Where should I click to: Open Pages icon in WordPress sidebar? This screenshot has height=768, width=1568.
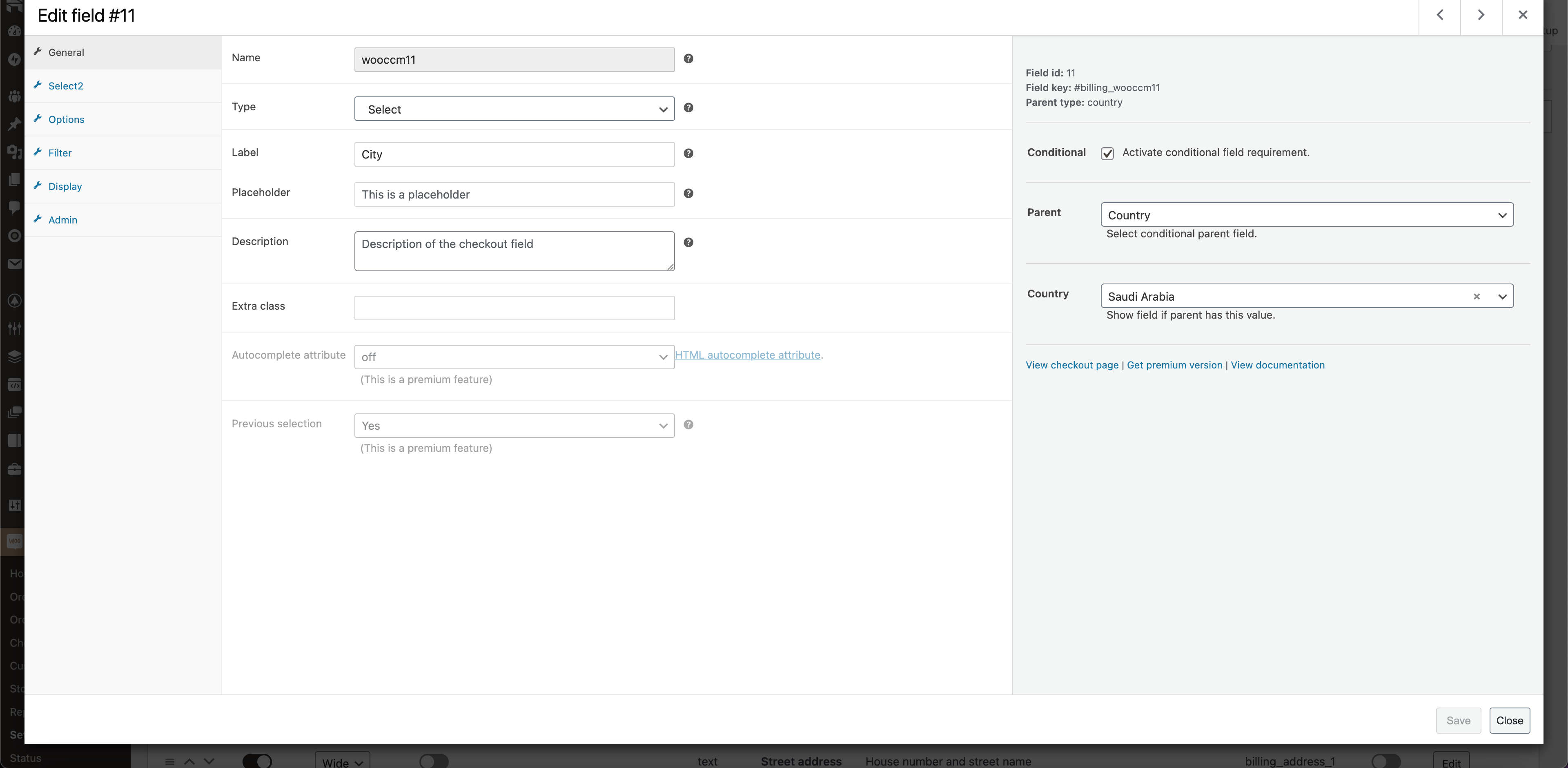click(15, 180)
